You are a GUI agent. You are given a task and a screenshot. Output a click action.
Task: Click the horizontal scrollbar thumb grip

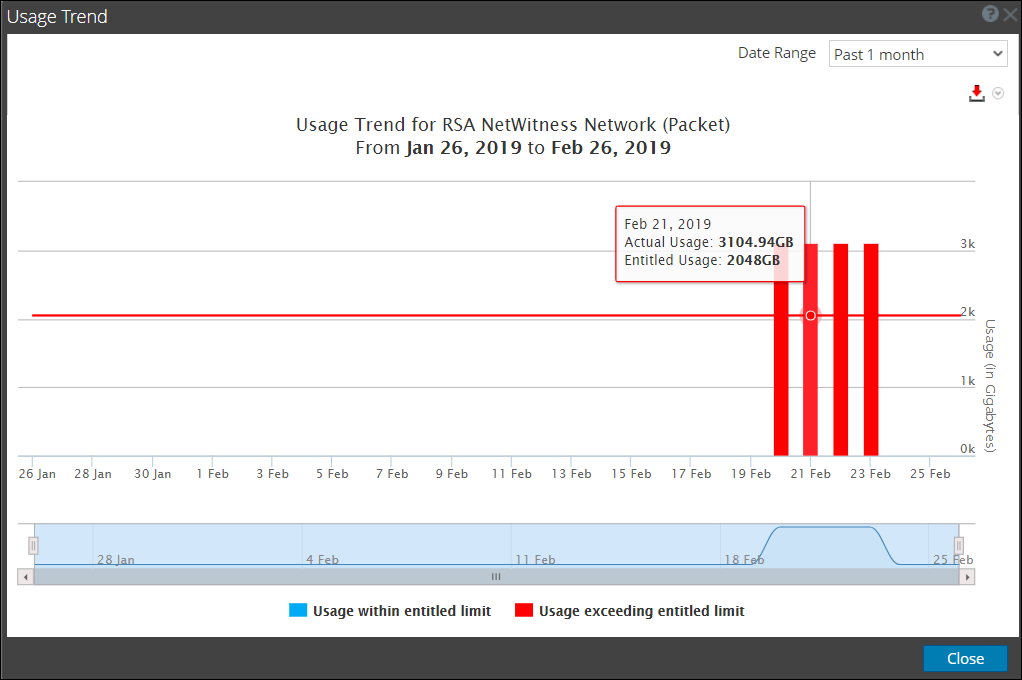(495, 577)
